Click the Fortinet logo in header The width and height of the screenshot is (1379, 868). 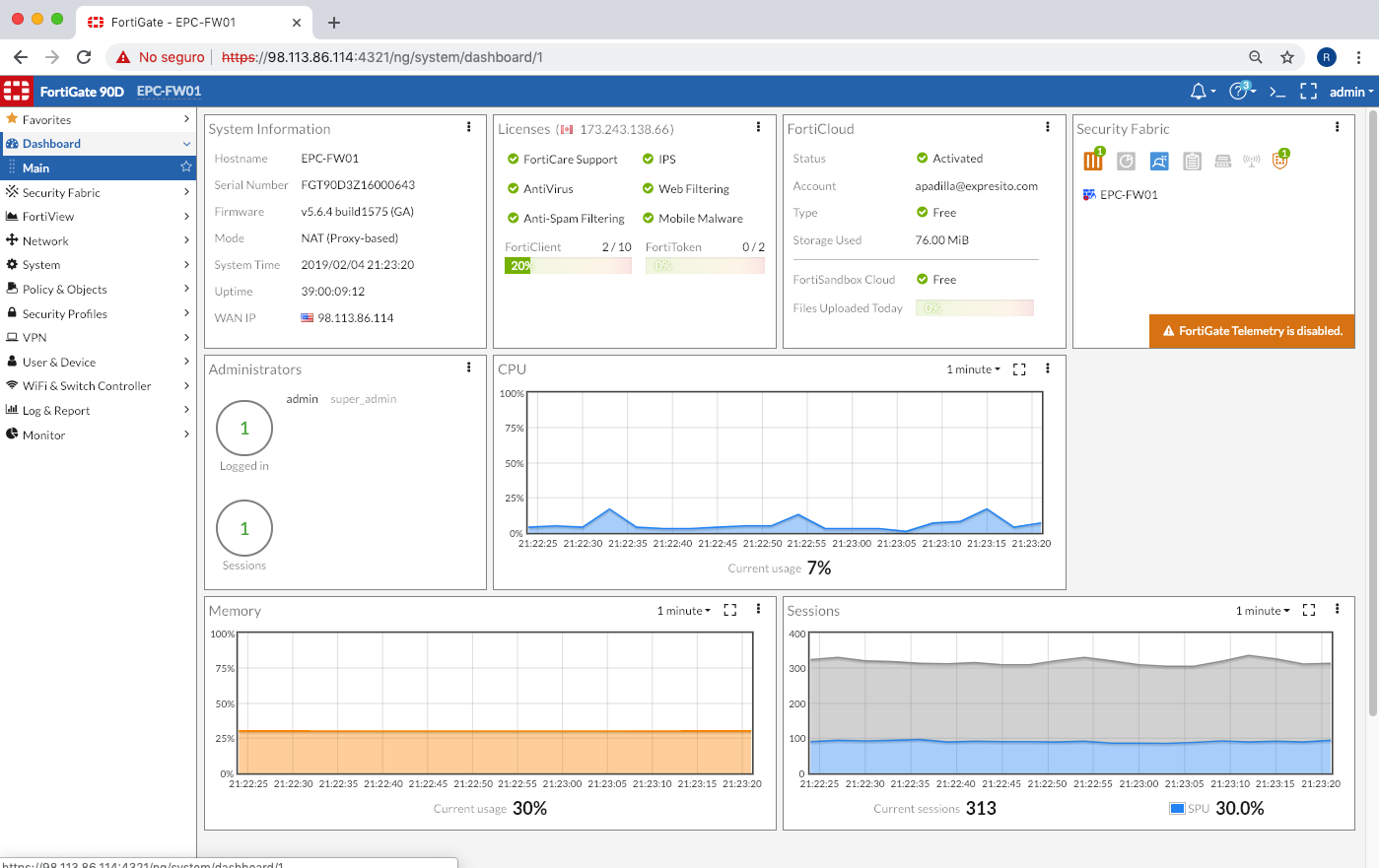[x=17, y=92]
